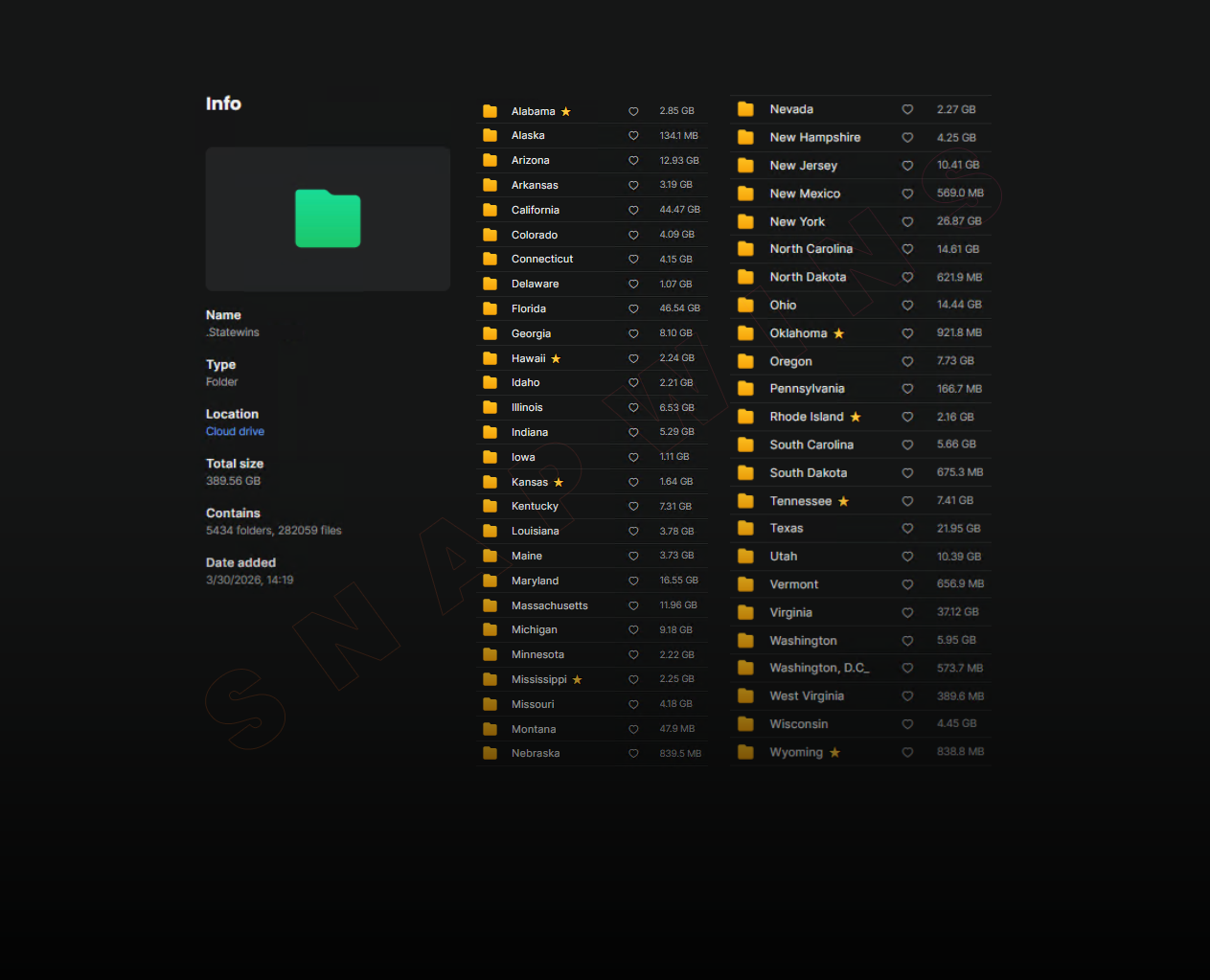The width and height of the screenshot is (1210, 980).
Task: Click the New York folder icon
Action: click(x=745, y=221)
